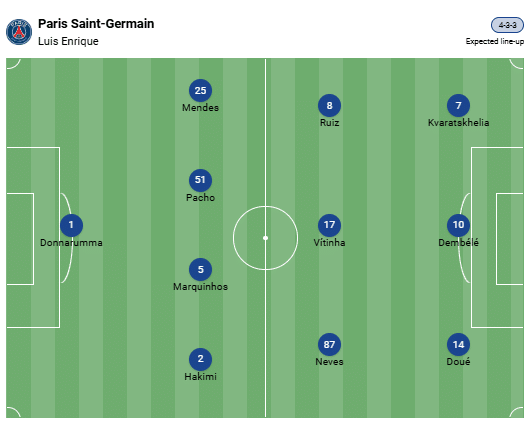Select Doué's number 14 player badge
Screen dimensions: 530x421
coord(458,345)
